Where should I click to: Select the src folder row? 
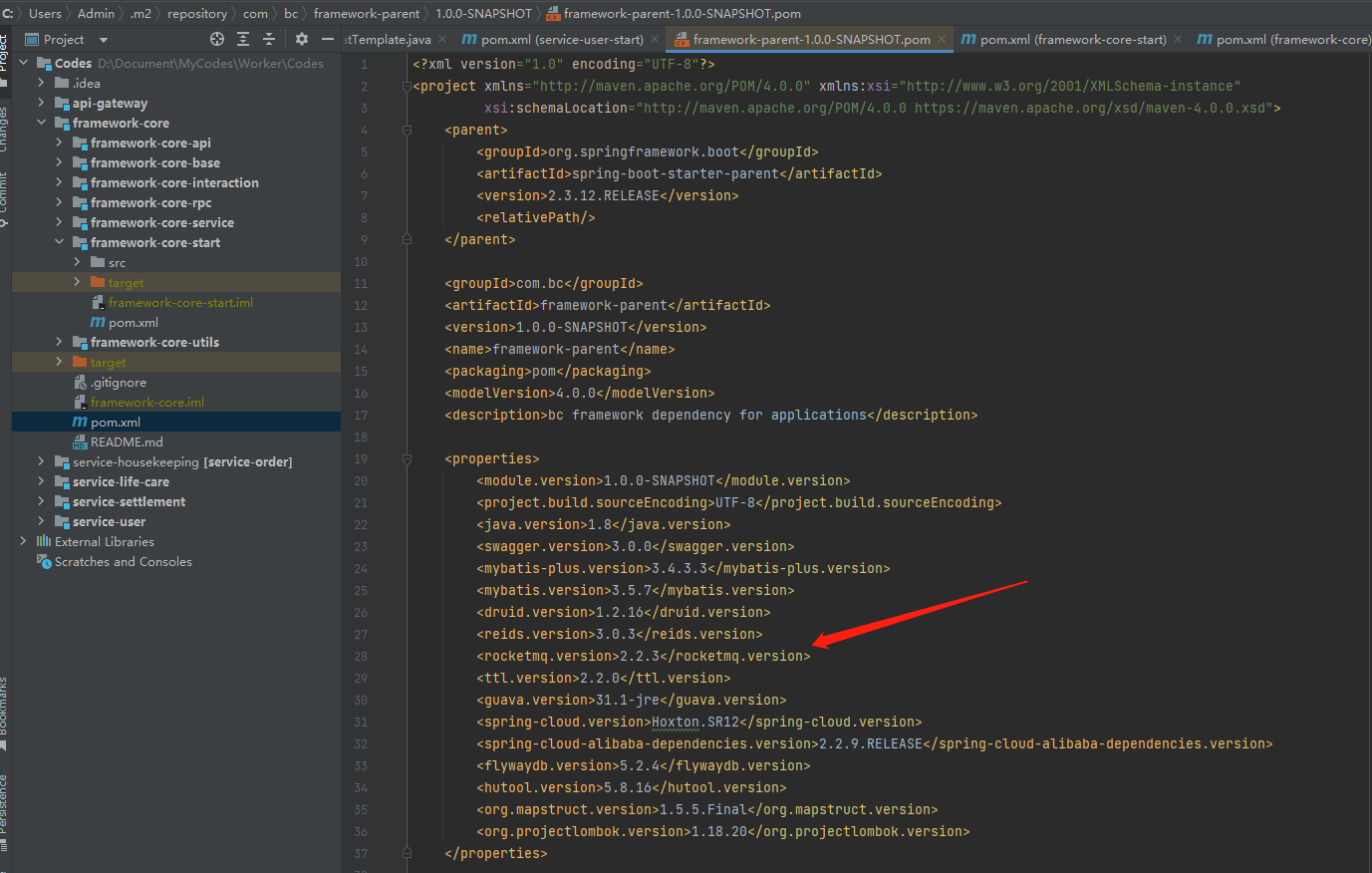click(176, 262)
